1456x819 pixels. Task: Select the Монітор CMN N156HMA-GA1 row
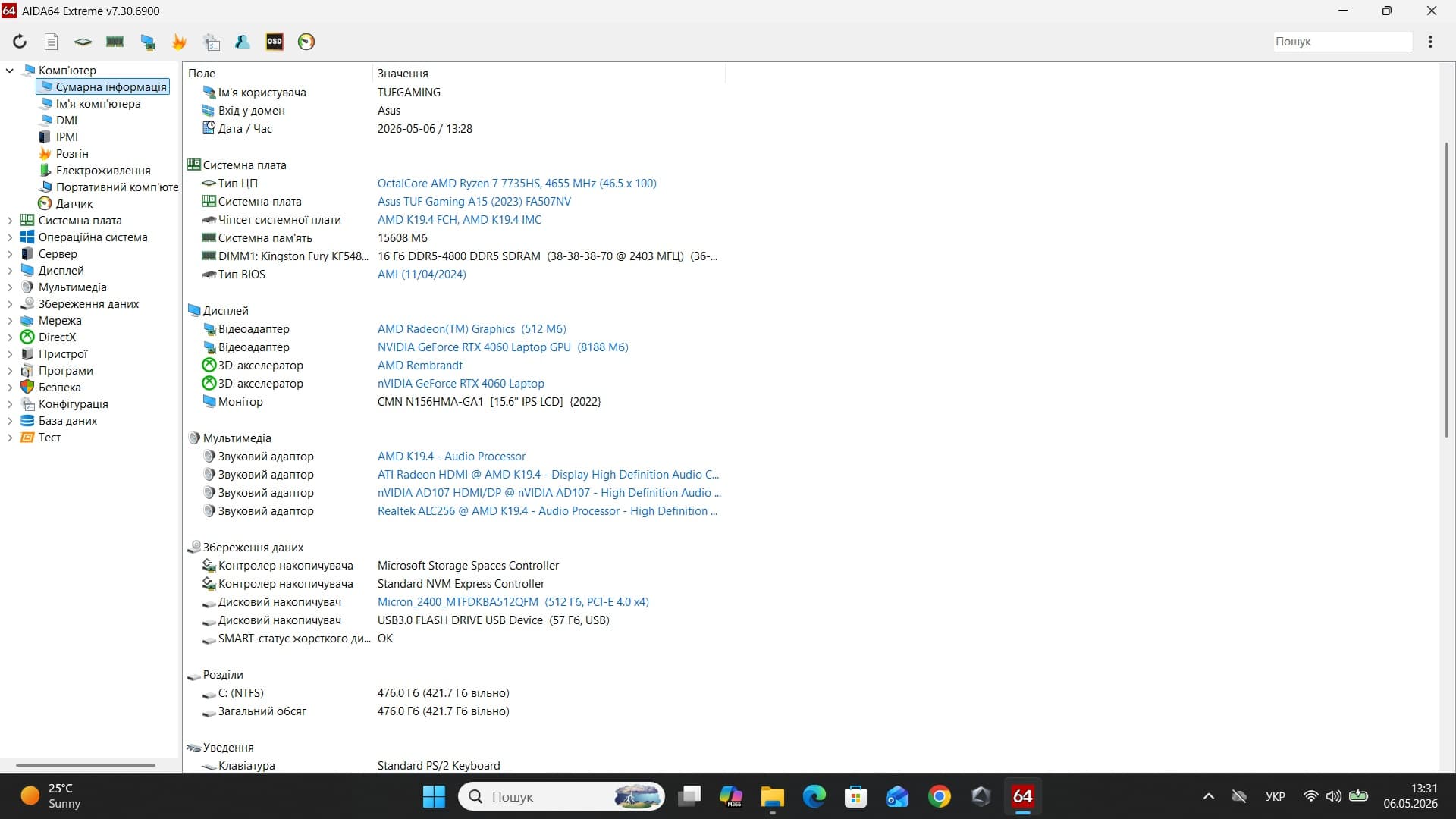click(x=455, y=402)
